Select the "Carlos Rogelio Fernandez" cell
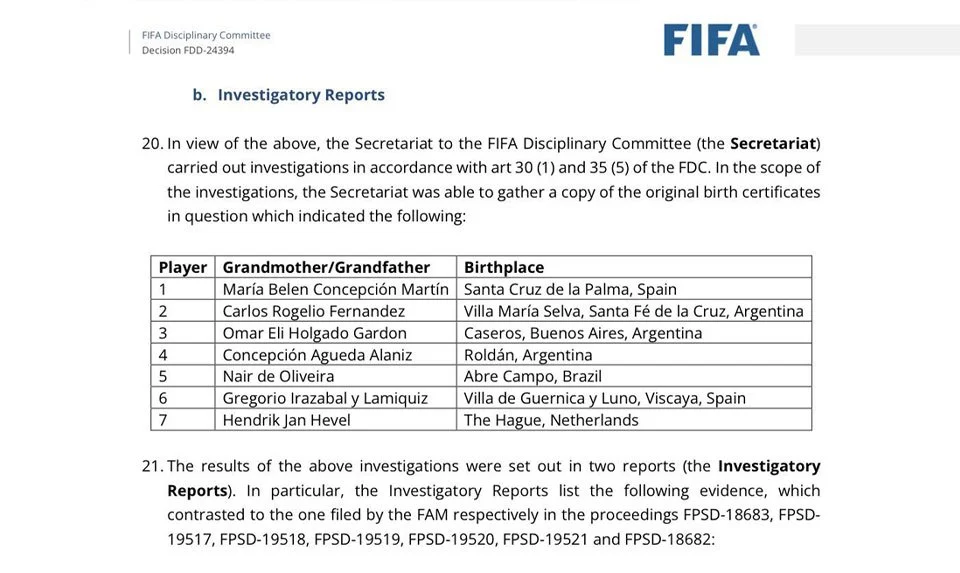The width and height of the screenshot is (960, 573). coord(314,311)
